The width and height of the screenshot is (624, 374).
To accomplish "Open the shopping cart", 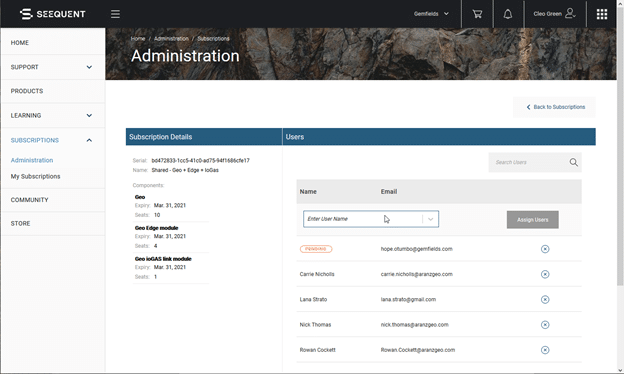I will click(477, 14).
